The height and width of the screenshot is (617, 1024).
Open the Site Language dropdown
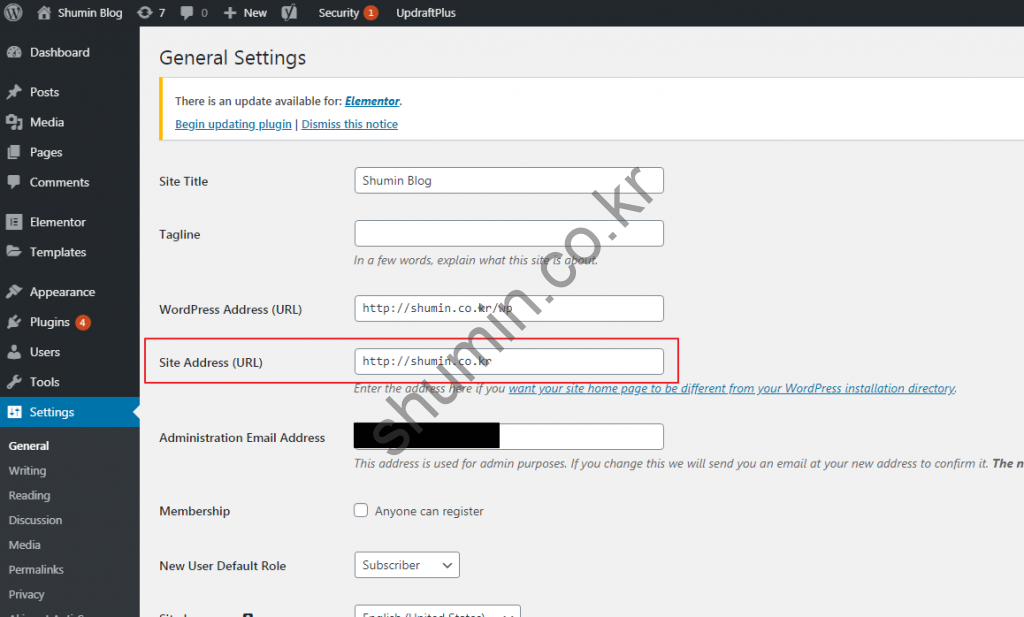point(437,611)
